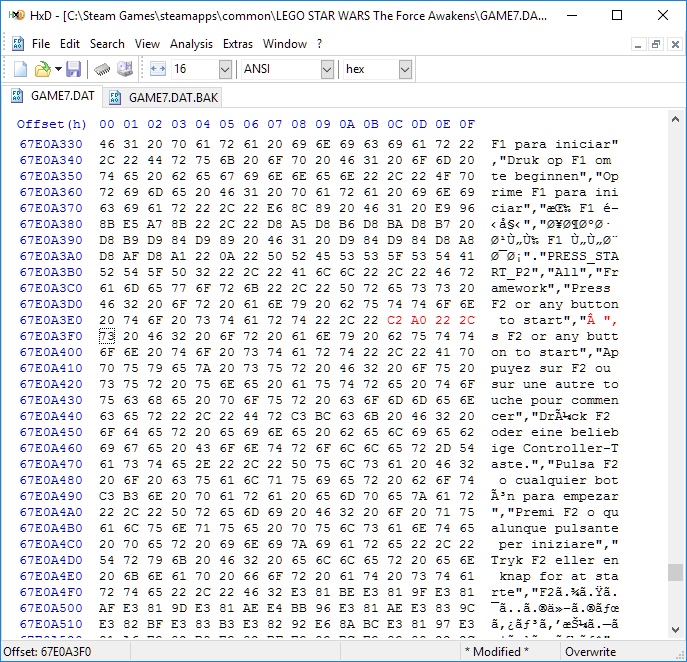
Task: Switch to the GAME7.DAT.BAK tab
Action: [163, 97]
